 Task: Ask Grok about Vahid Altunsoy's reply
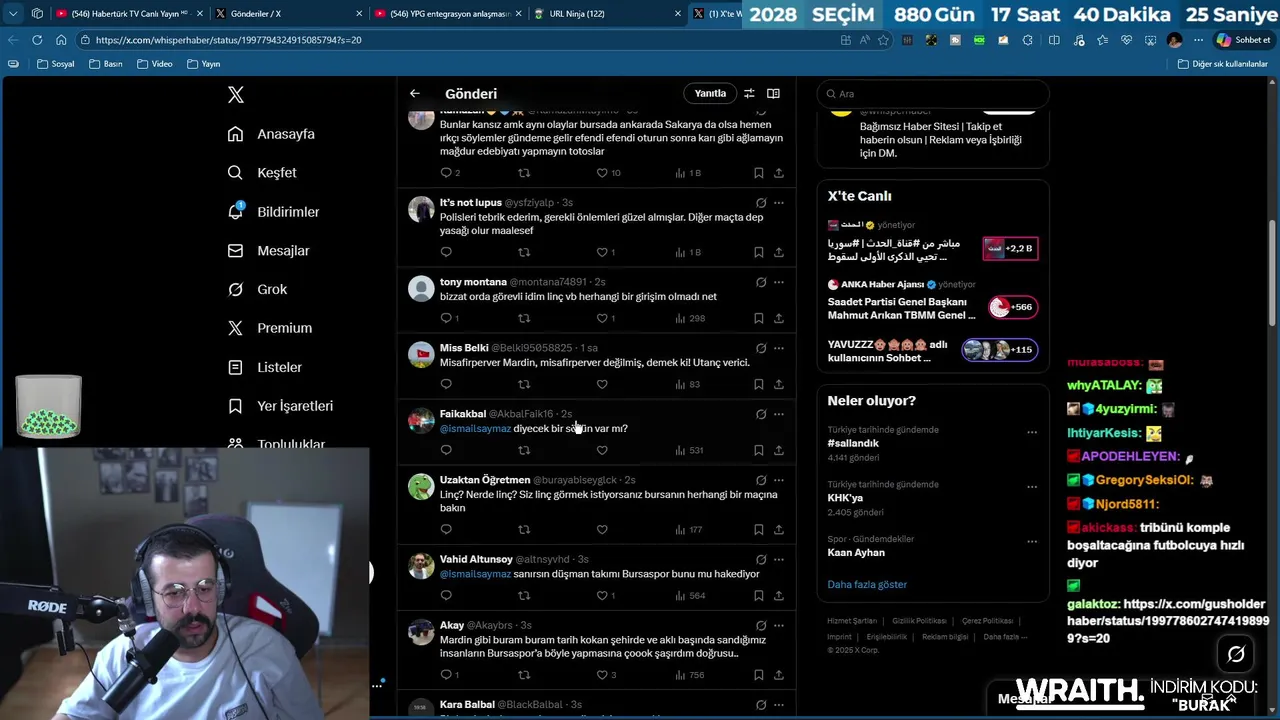[x=761, y=559]
